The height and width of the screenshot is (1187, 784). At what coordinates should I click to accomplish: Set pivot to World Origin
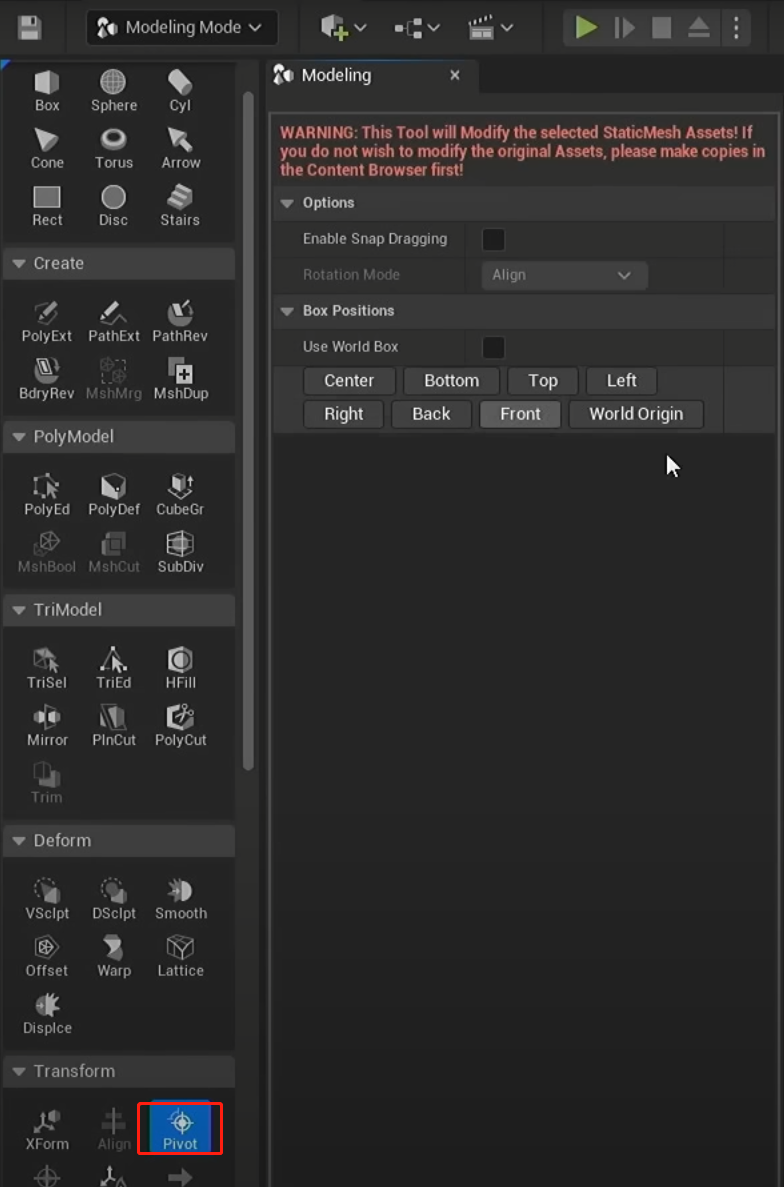[636, 414]
